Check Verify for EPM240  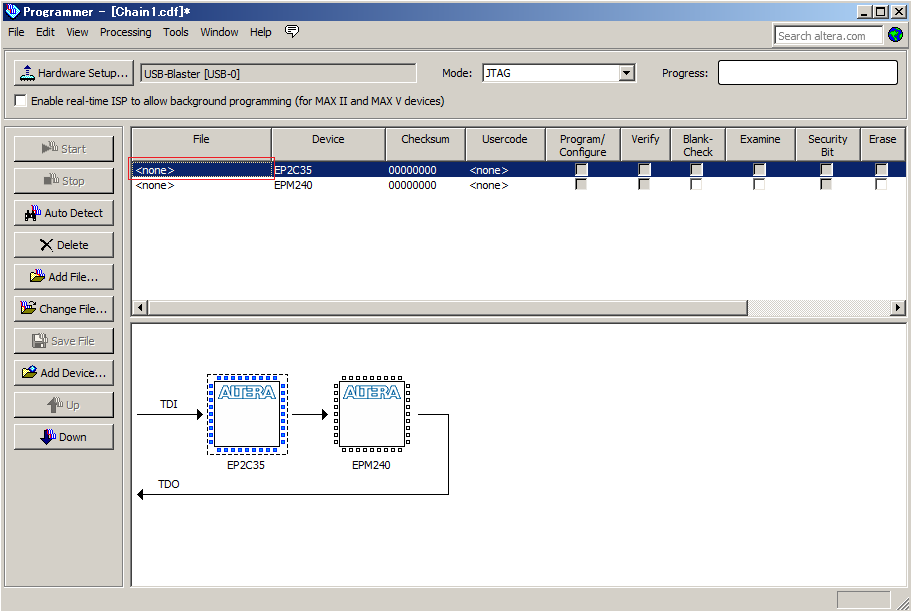point(644,184)
